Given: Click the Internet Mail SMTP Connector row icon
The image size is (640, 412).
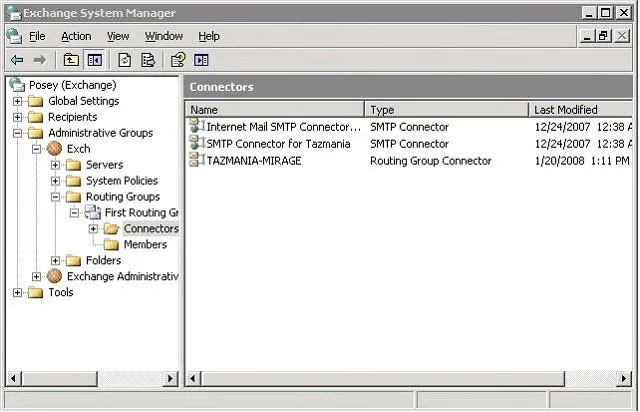Looking at the screenshot, I should click(x=197, y=126).
